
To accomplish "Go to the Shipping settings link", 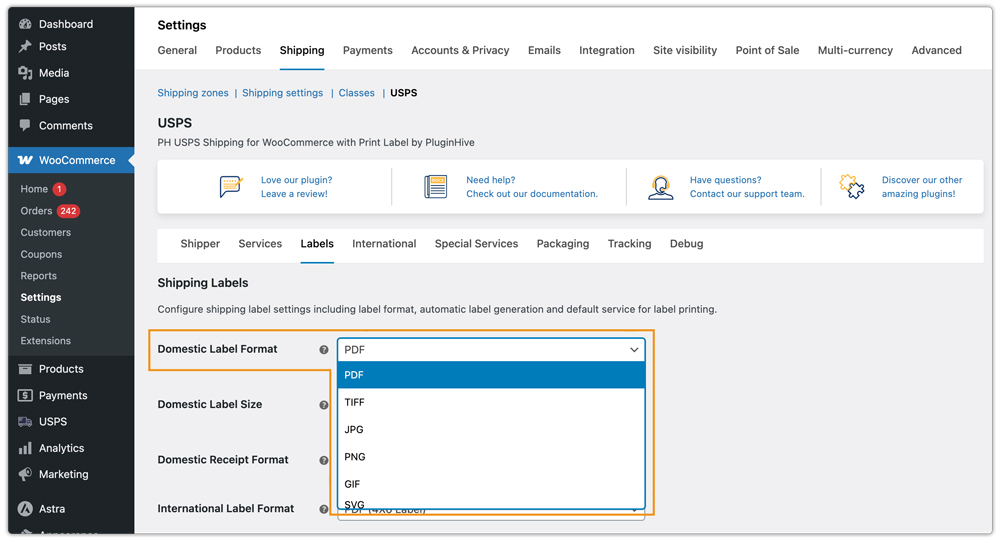I will [x=283, y=93].
